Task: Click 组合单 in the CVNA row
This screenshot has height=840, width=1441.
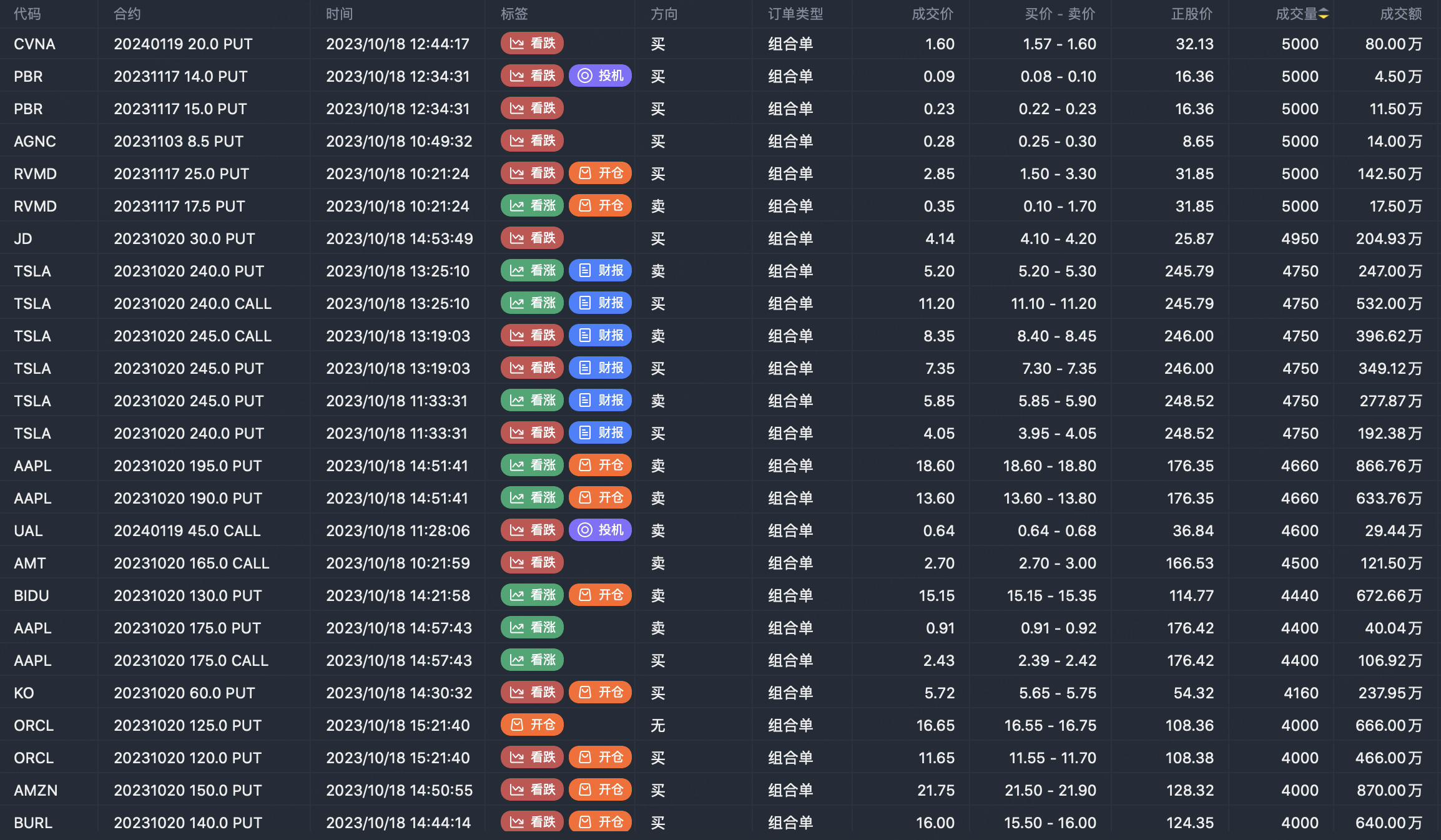Action: [790, 44]
